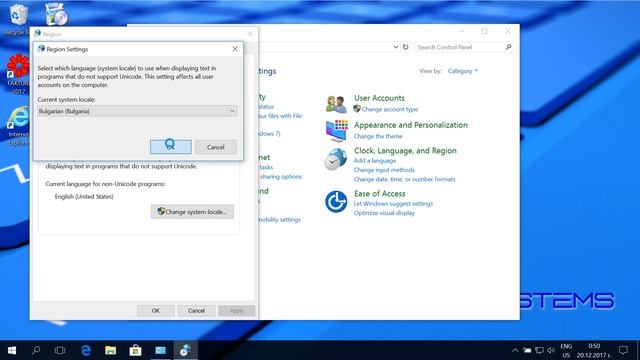640x360 pixels.
Task: Open the Windows Start menu
Action: point(12,350)
